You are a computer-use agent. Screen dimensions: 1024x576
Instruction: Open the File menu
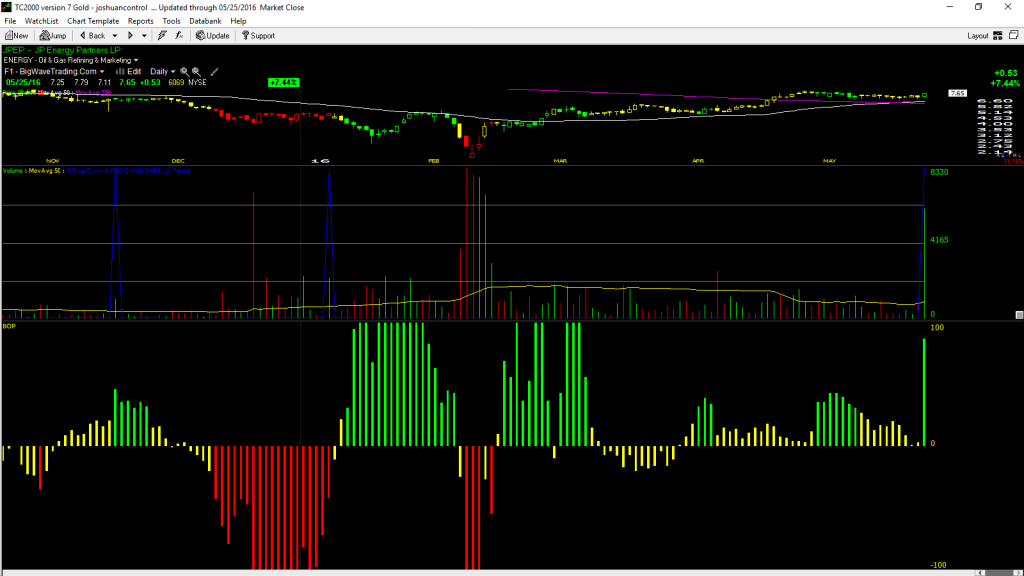point(10,21)
